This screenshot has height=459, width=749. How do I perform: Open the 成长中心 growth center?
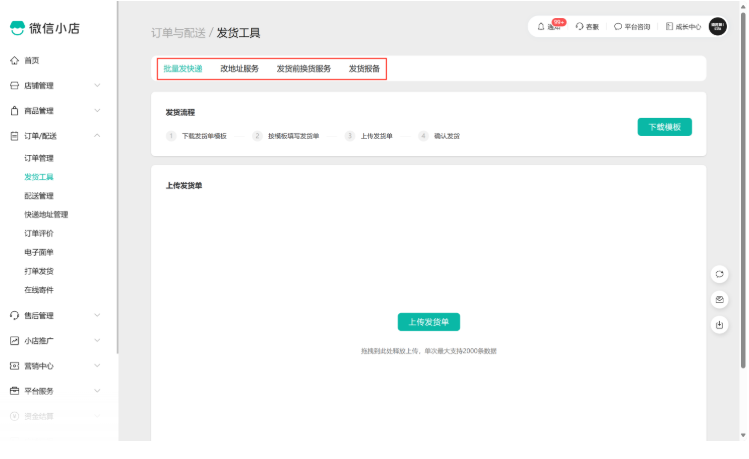coord(682,27)
